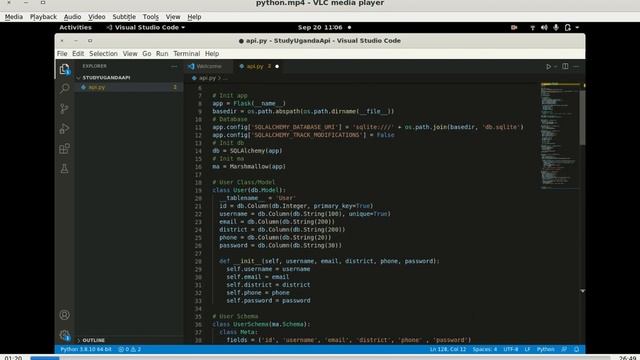Click the editor's vertical scrollbar thumb
Viewport: 640px width, 360px height.
click(582, 118)
